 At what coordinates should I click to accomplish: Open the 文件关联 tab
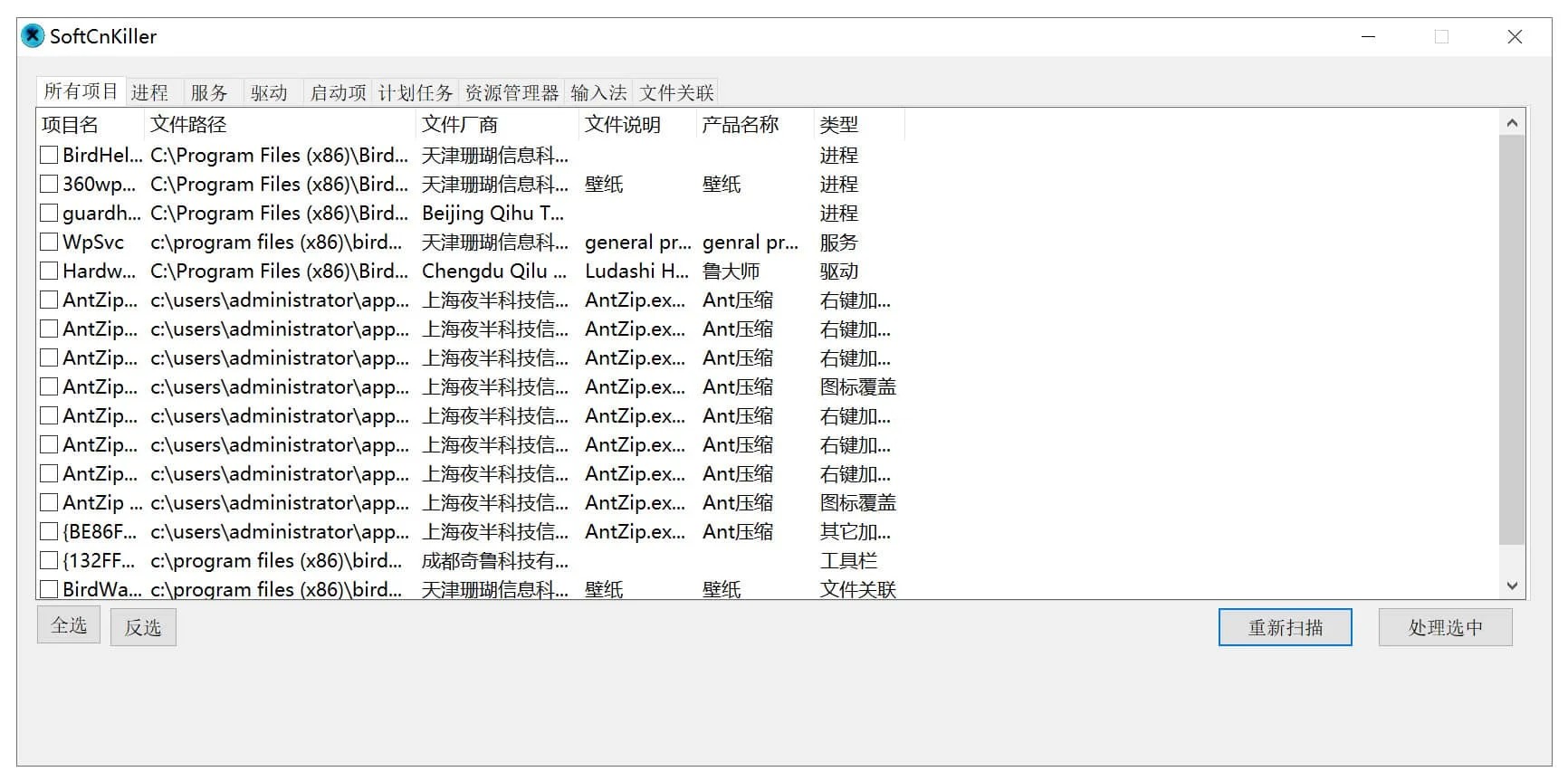point(676,93)
